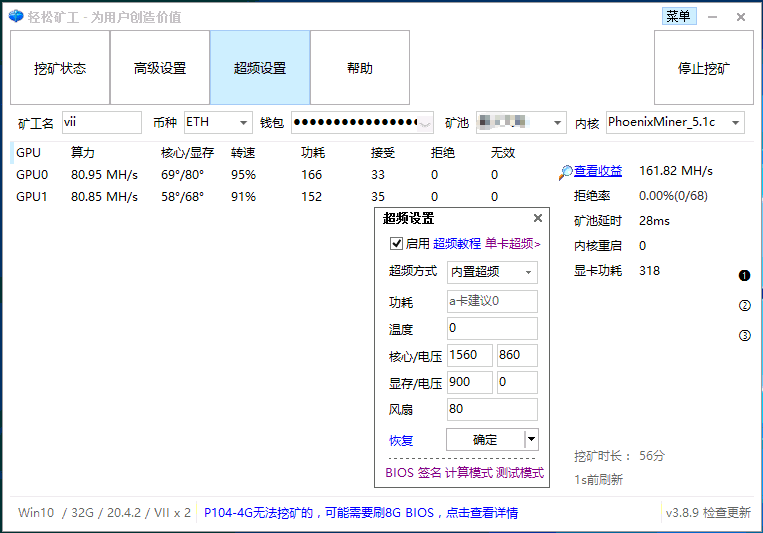Expand the 矿池 pool dropdown

(x=558, y=123)
